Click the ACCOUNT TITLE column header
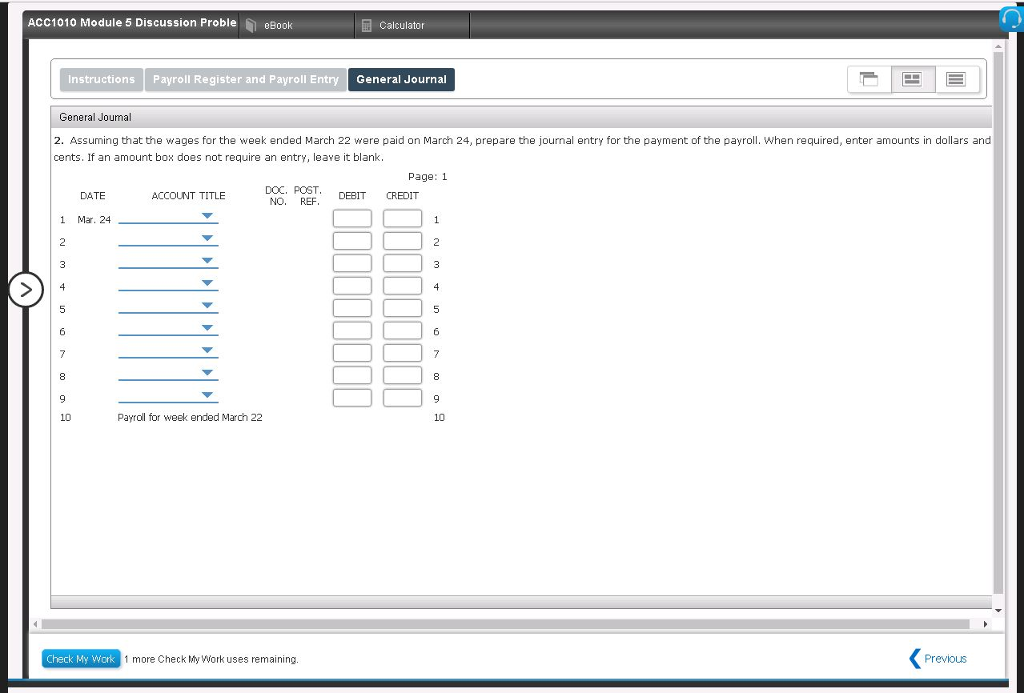The width and height of the screenshot is (1024, 693). click(x=188, y=195)
